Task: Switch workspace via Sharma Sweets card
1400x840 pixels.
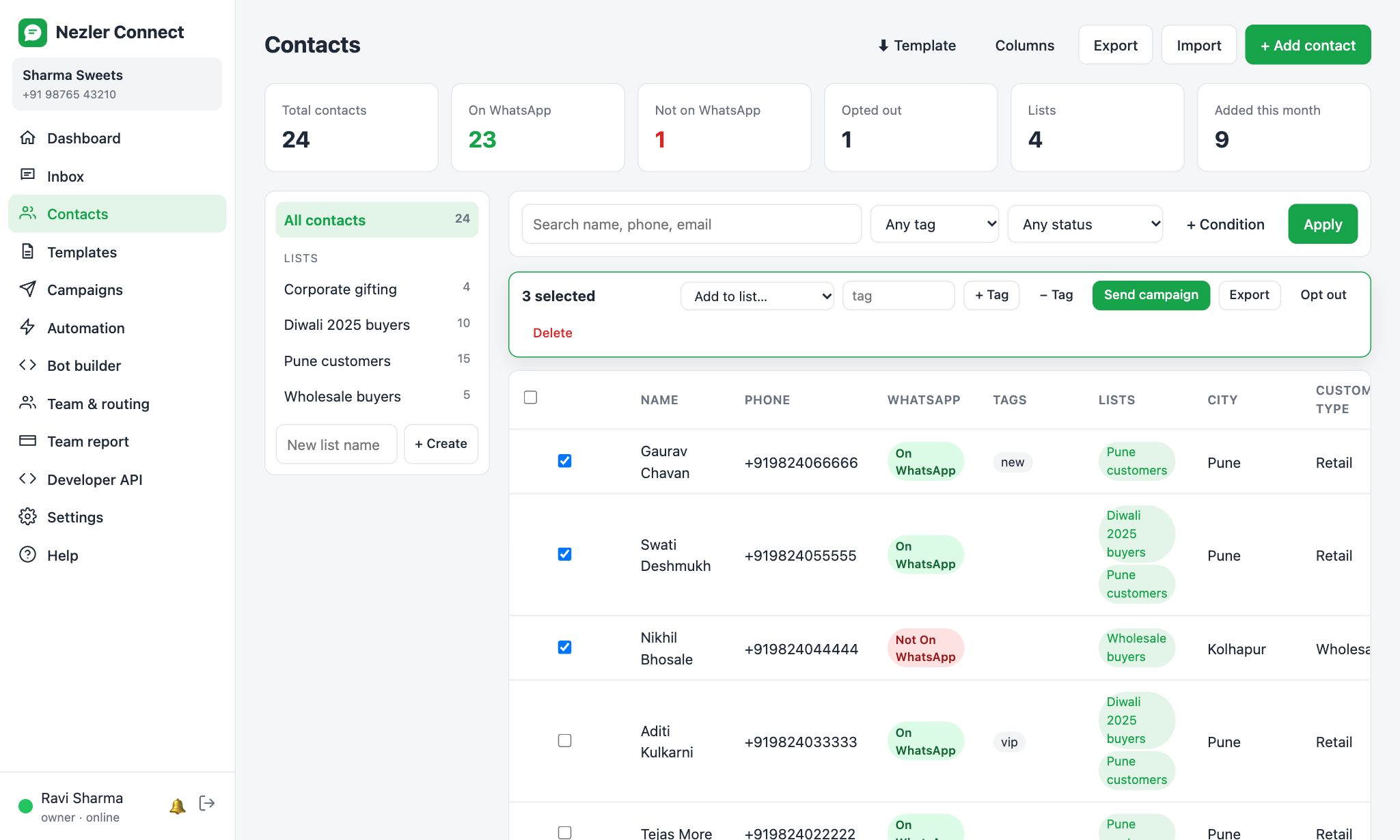Action: [117, 84]
